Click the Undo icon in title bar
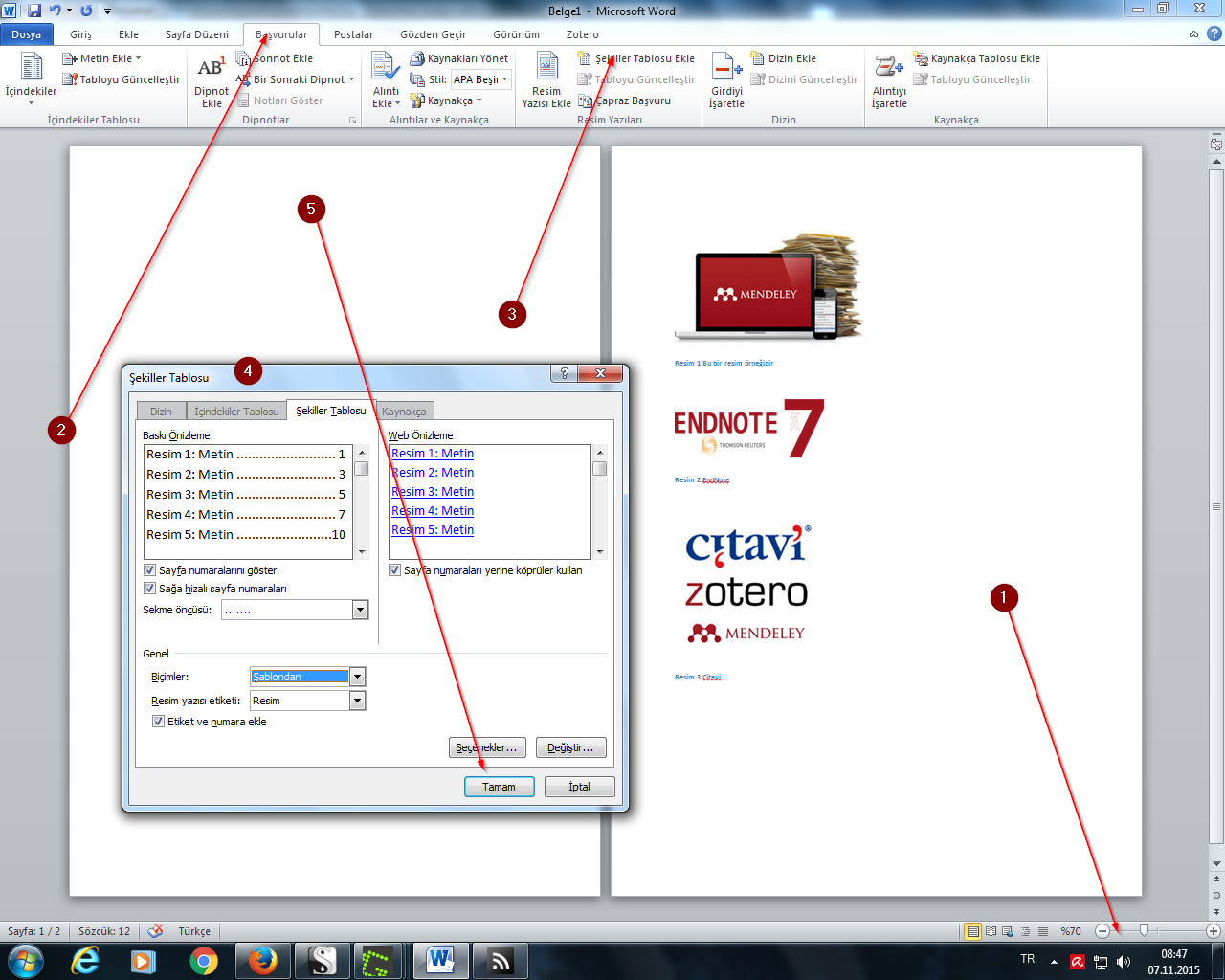 (x=55, y=11)
